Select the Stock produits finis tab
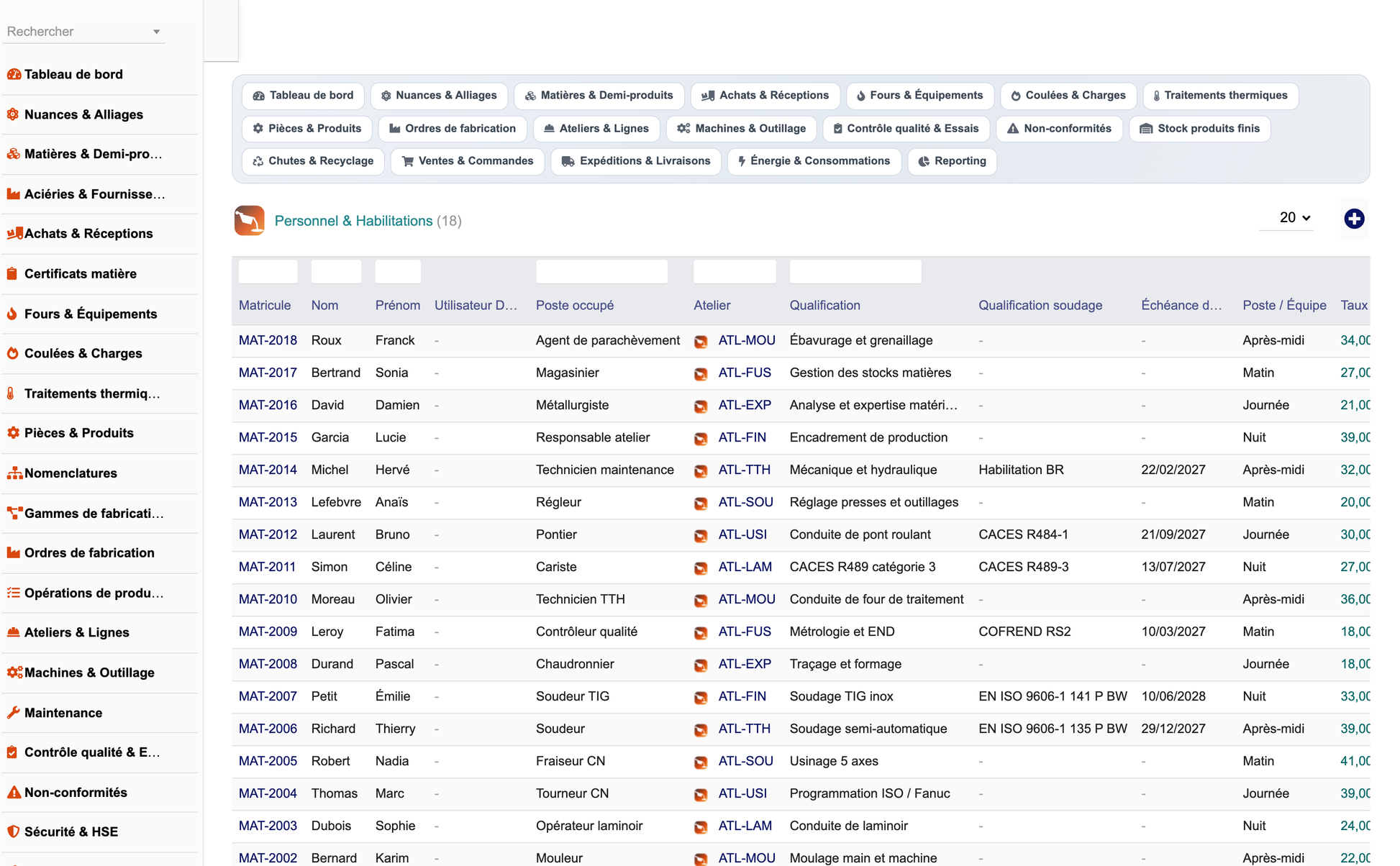The height and width of the screenshot is (866, 1400). pyautogui.click(x=1199, y=129)
